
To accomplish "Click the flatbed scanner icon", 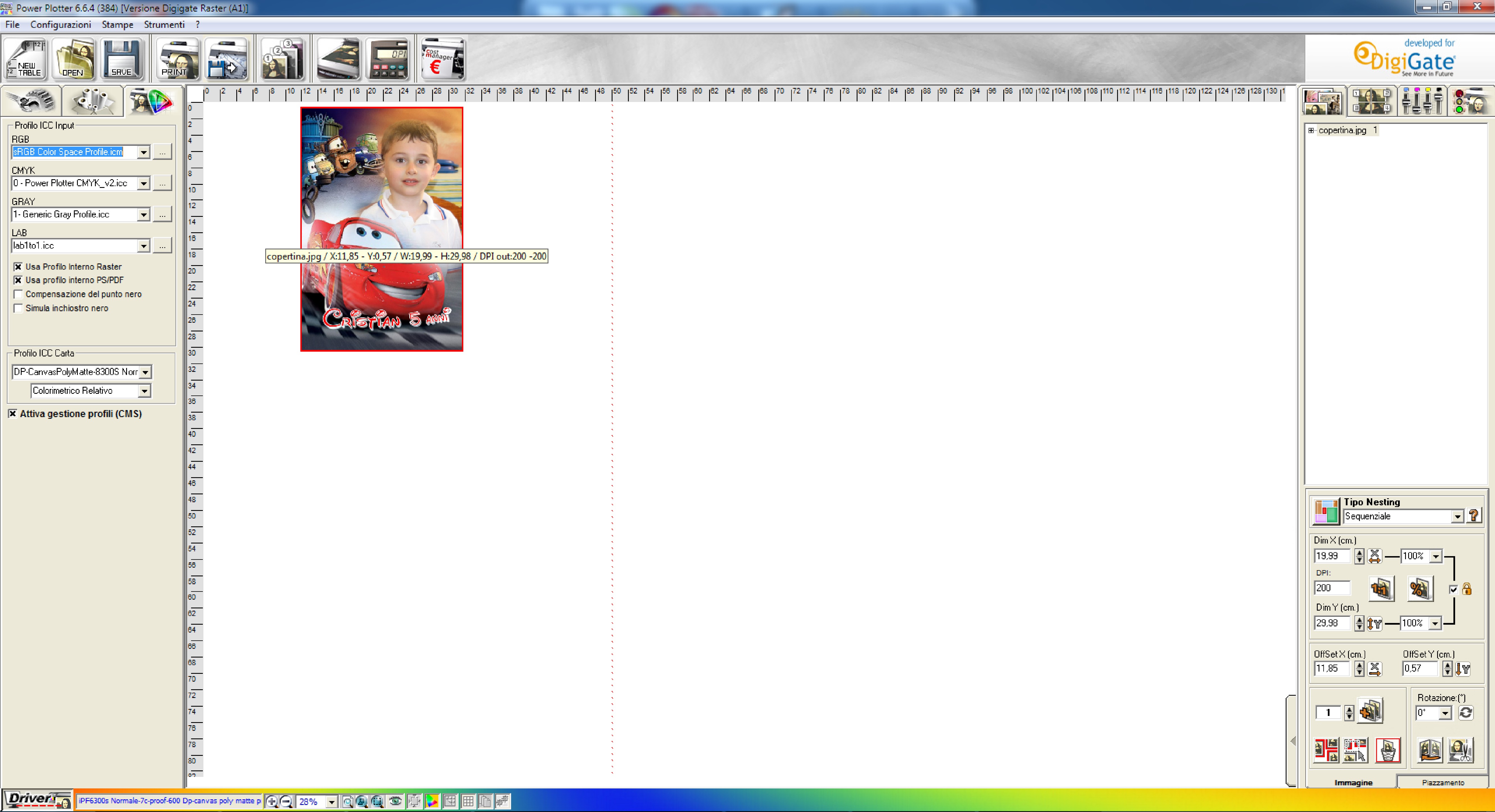I will (x=338, y=59).
